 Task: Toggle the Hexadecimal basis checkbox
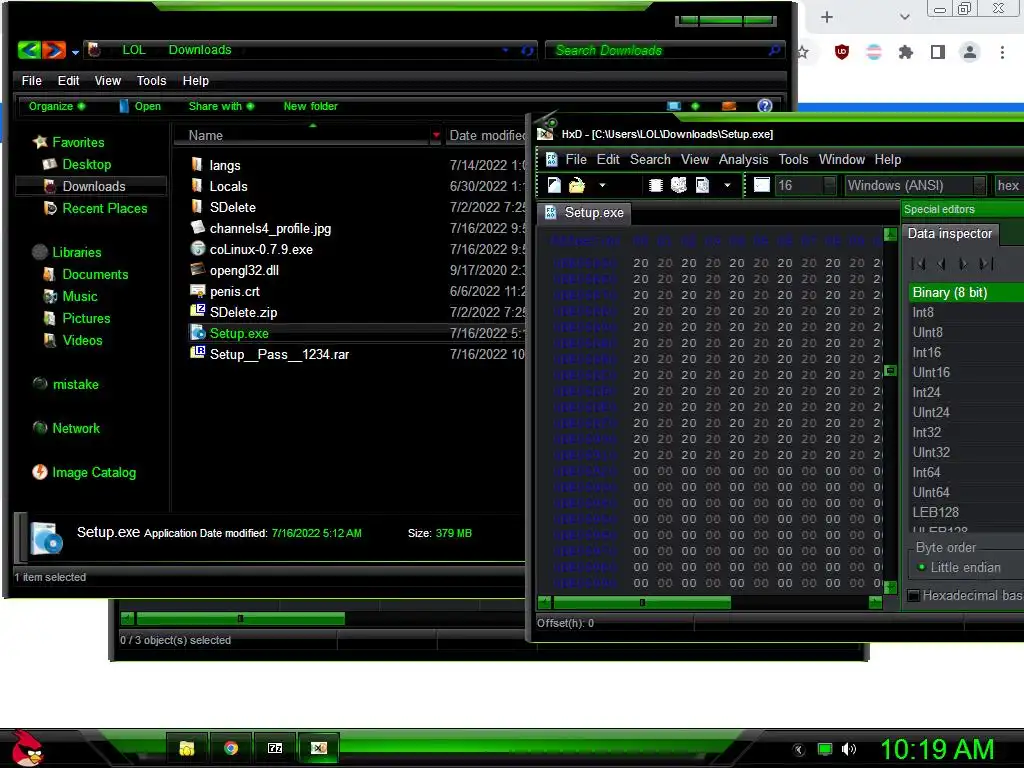914,596
